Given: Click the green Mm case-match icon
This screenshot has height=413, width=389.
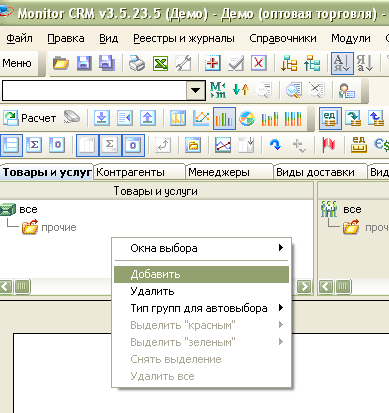Looking at the screenshot, I should tap(218, 90).
